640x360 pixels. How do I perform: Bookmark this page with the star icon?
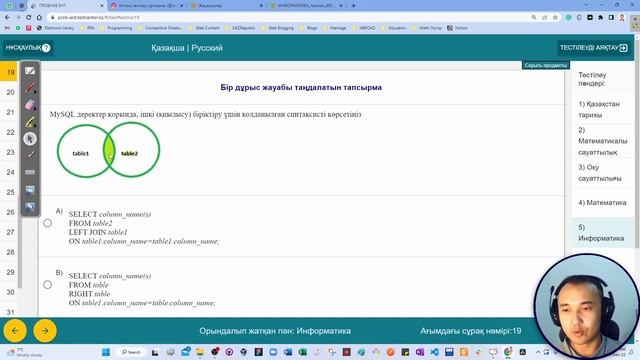click(x=555, y=18)
